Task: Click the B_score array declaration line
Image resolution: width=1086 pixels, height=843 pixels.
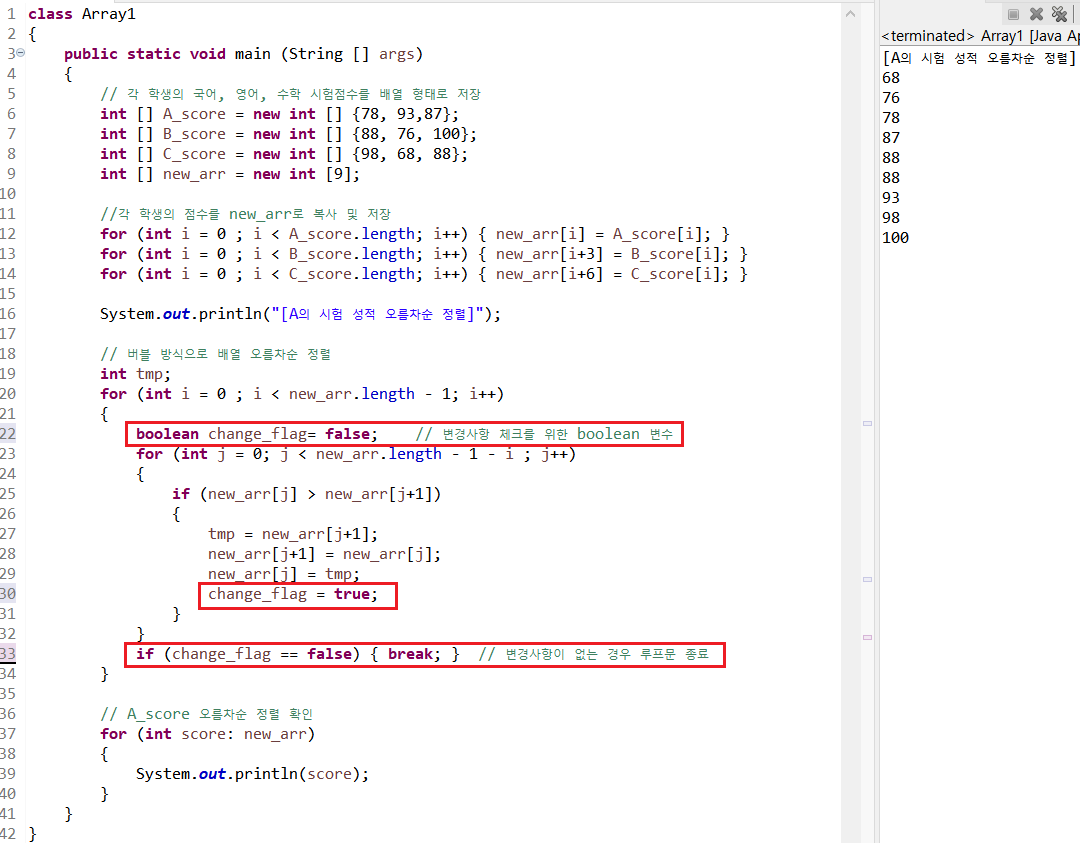Action: (288, 134)
